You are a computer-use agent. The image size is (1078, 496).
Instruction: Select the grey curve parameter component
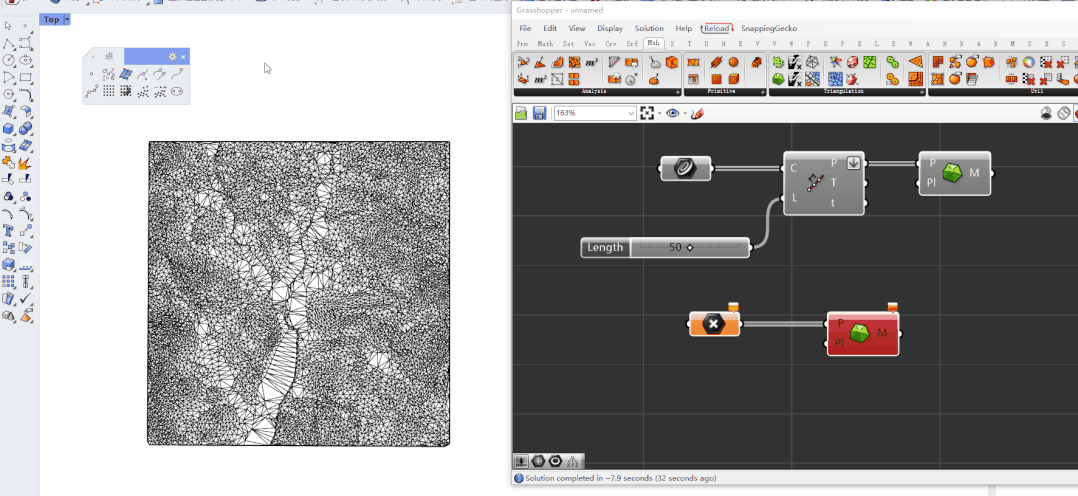[685, 169]
